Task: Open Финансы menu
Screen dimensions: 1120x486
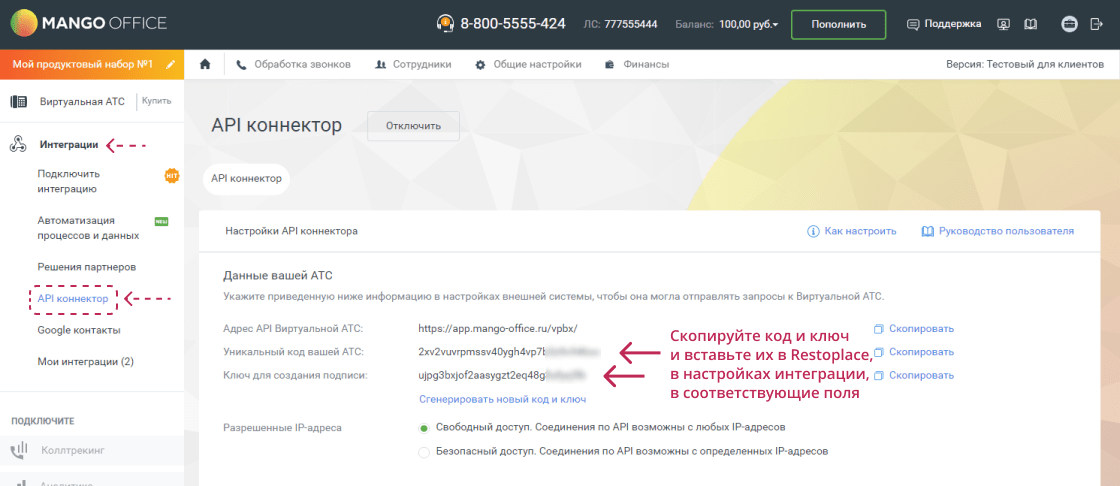Action: point(637,64)
